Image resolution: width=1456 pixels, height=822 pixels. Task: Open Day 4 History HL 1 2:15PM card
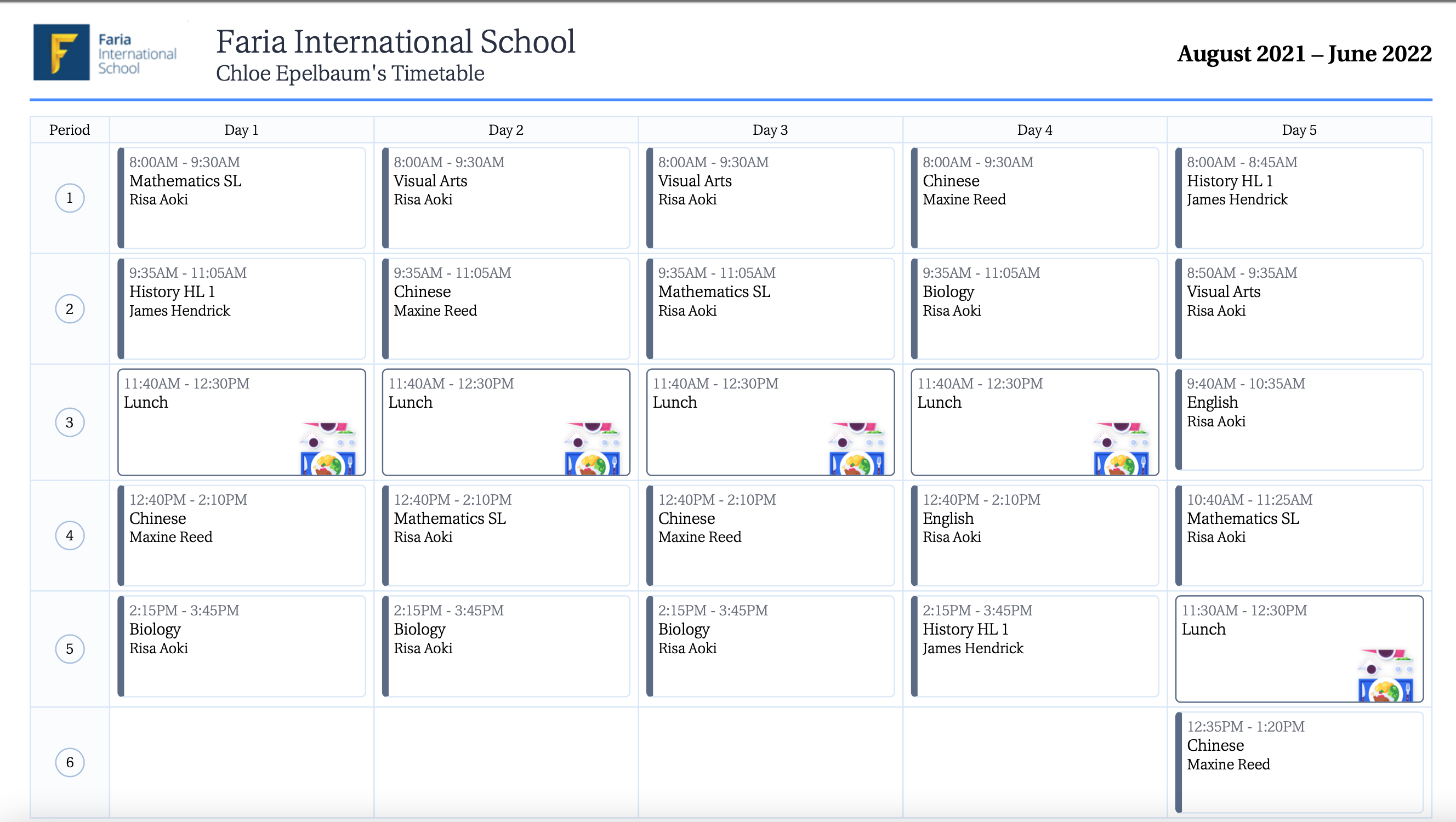pos(1034,646)
